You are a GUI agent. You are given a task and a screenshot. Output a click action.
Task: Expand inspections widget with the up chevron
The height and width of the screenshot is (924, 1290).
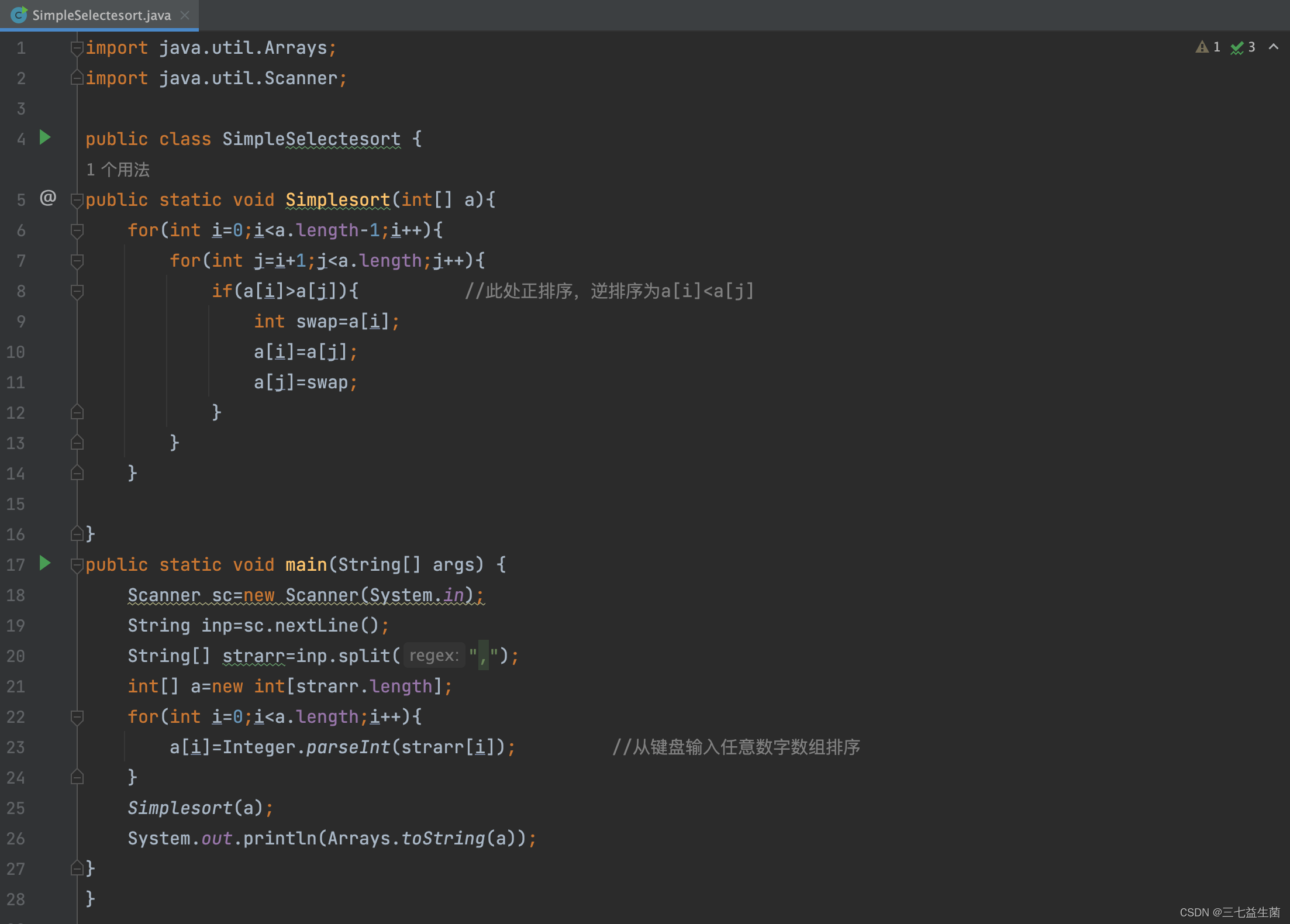(x=1274, y=47)
